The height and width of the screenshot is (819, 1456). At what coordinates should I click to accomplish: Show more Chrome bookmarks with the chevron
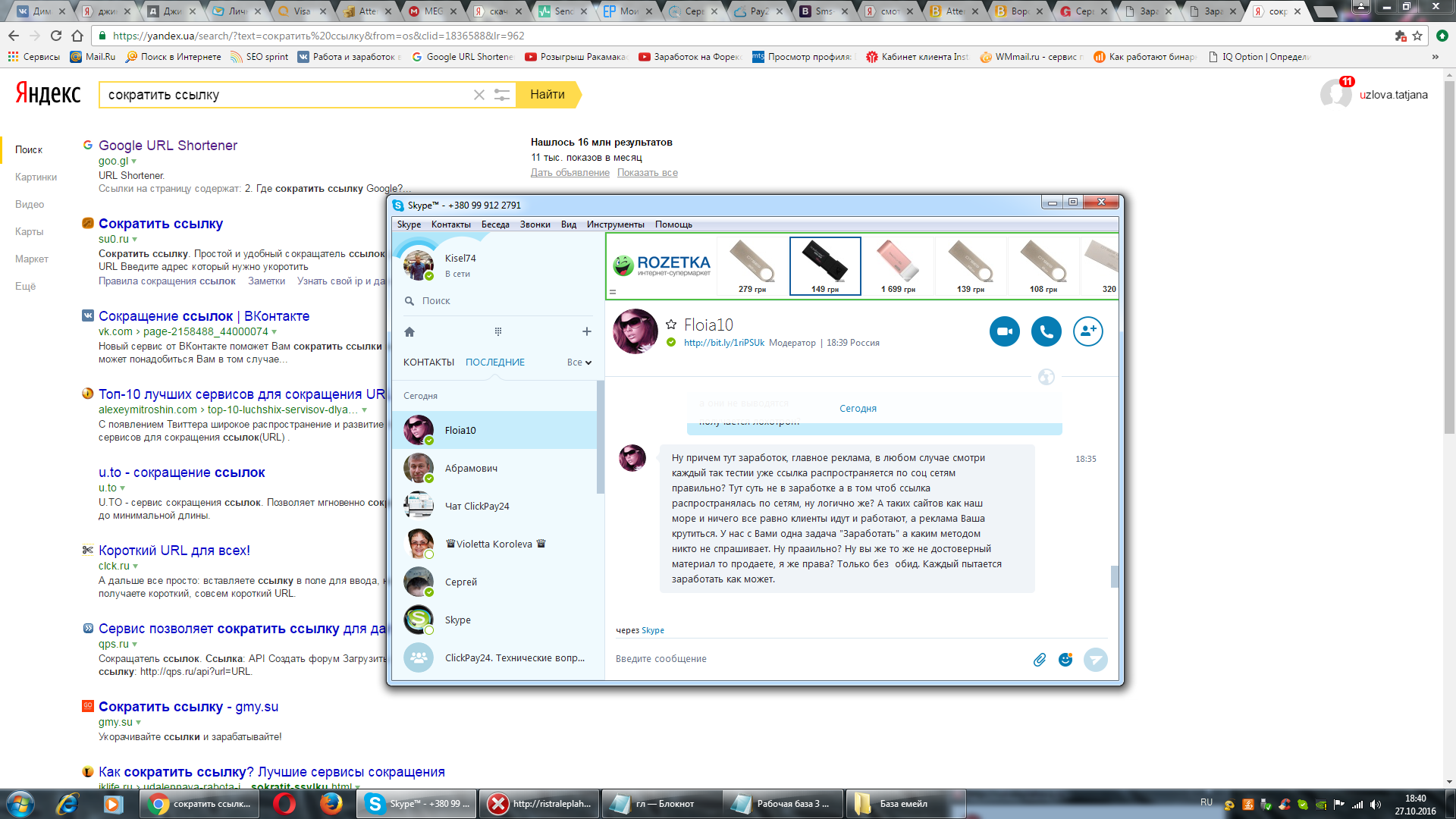coord(1435,57)
